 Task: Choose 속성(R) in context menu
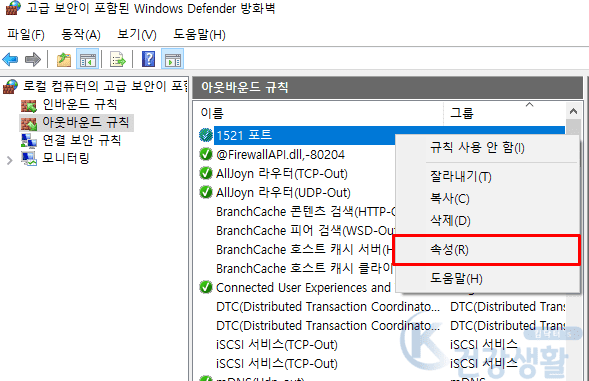[x=486, y=250]
